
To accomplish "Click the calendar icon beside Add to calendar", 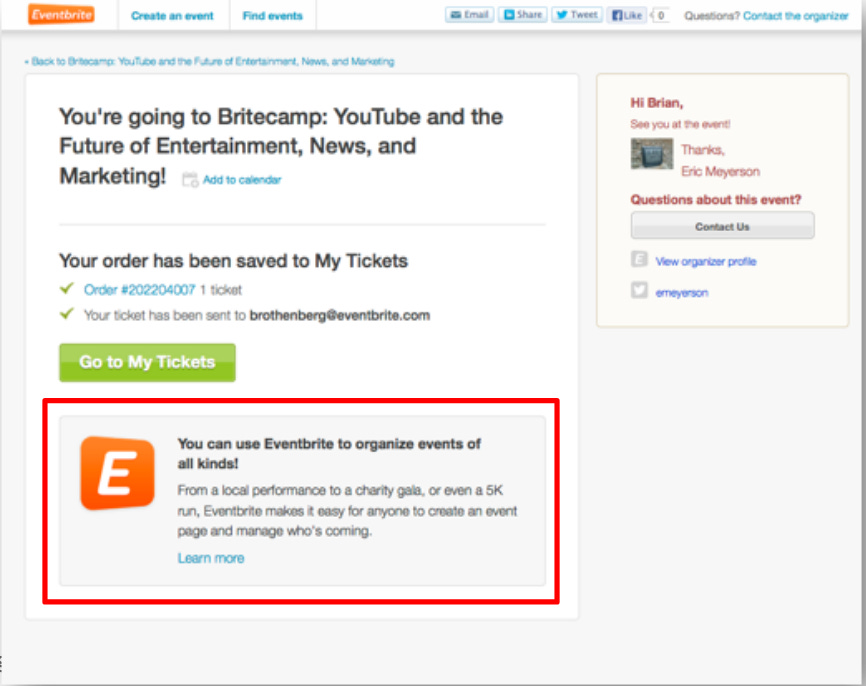I will click(191, 179).
